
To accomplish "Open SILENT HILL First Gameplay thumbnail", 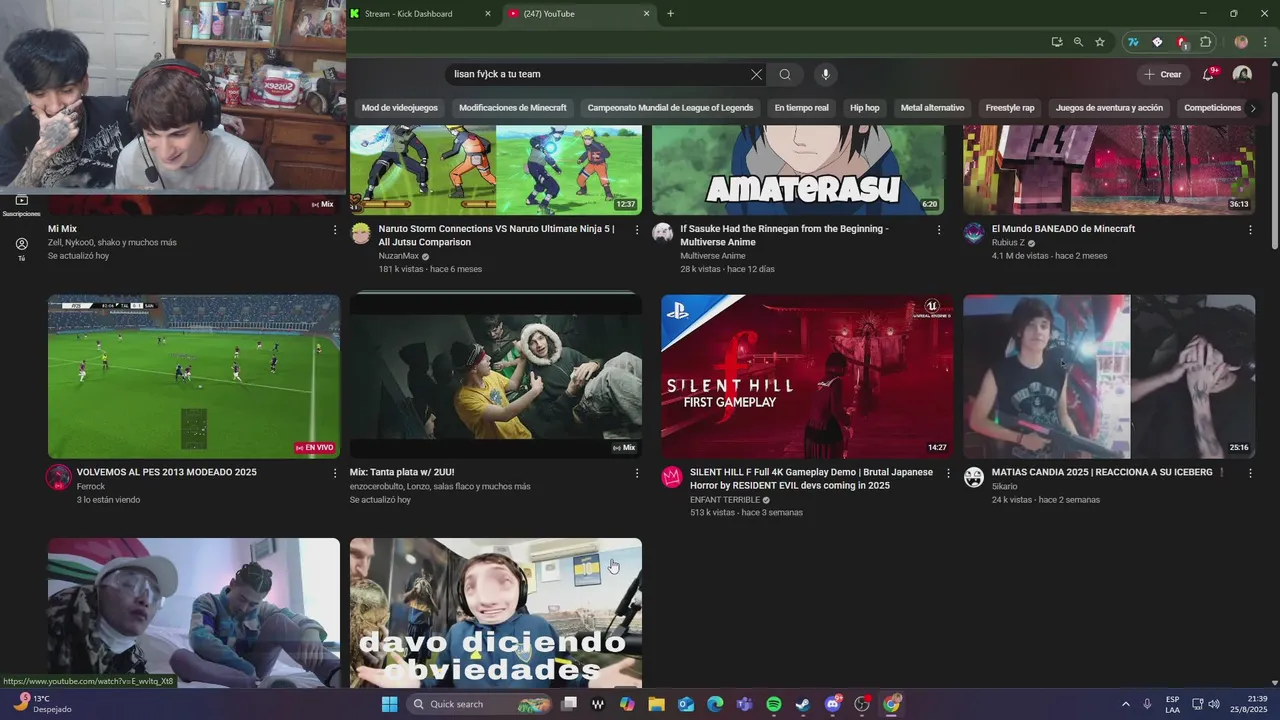I will coord(807,376).
